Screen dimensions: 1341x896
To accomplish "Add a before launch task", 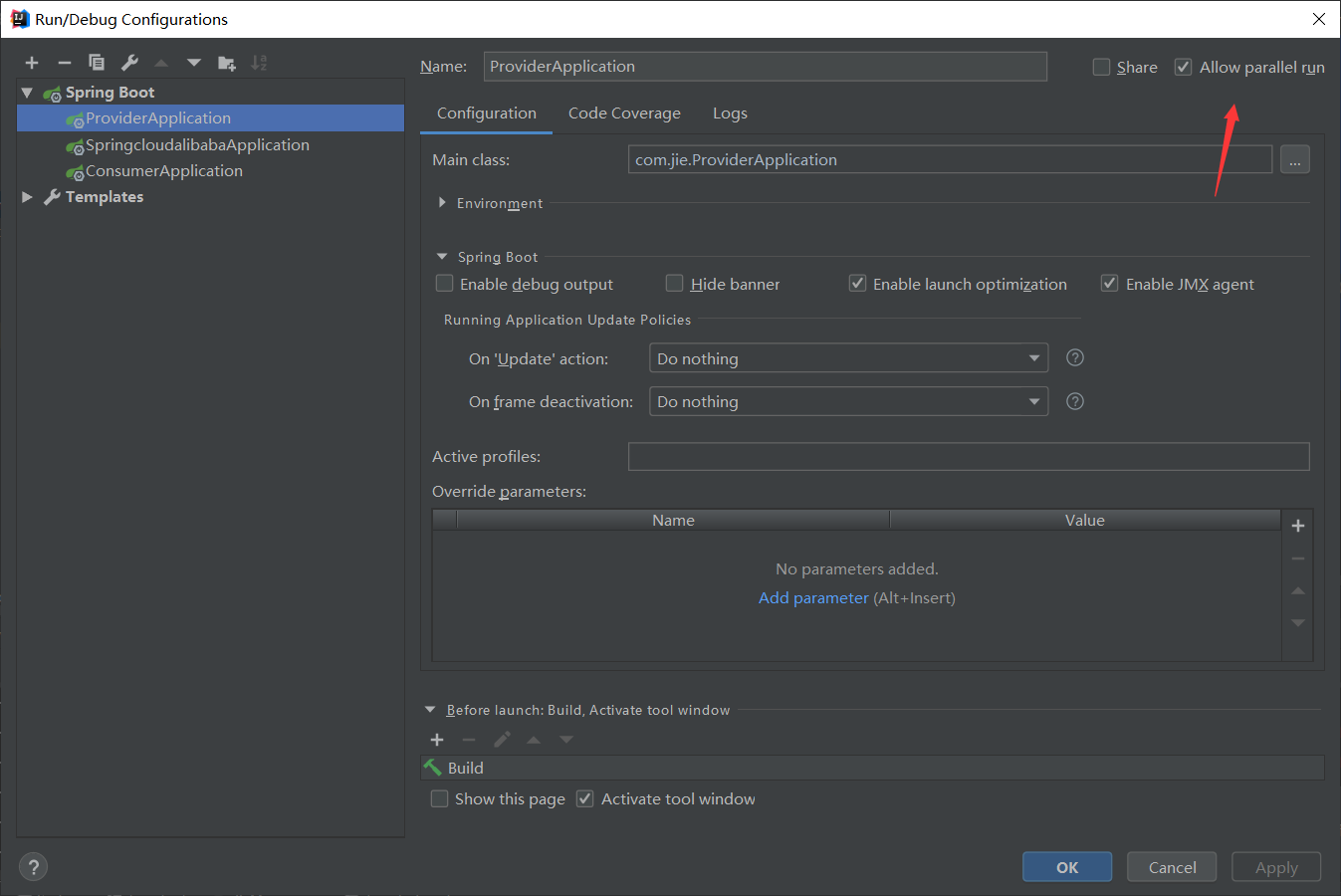I will click(437, 740).
